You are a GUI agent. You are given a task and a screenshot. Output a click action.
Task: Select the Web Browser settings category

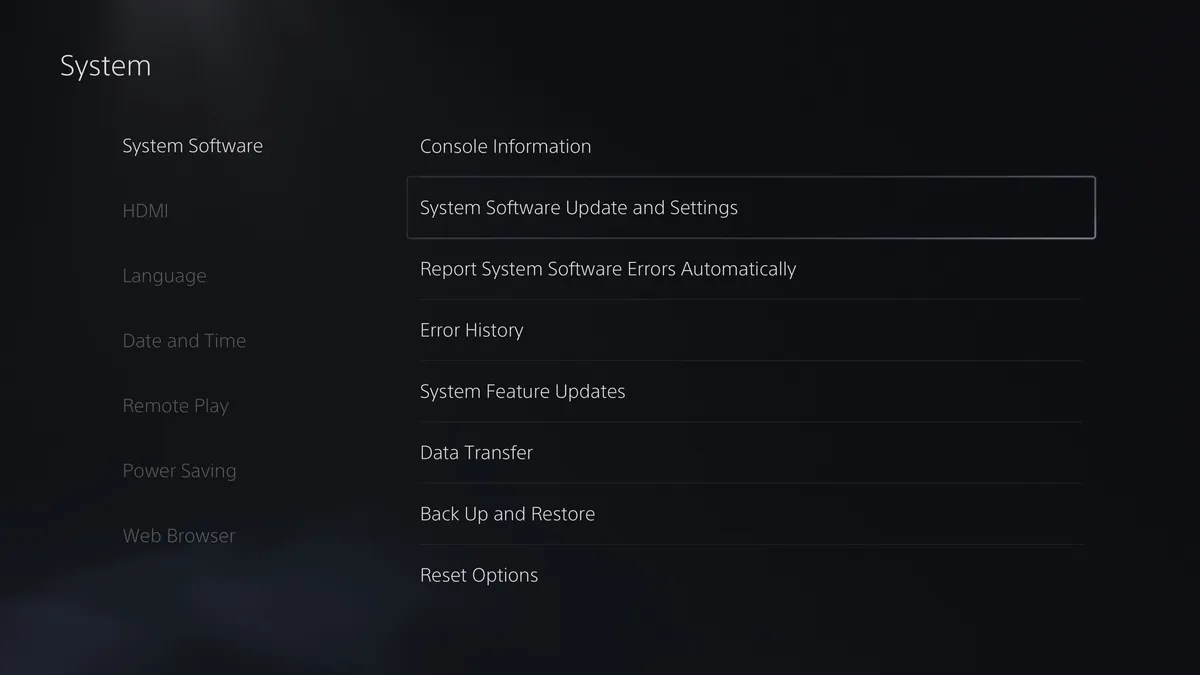tap(178, 535)
